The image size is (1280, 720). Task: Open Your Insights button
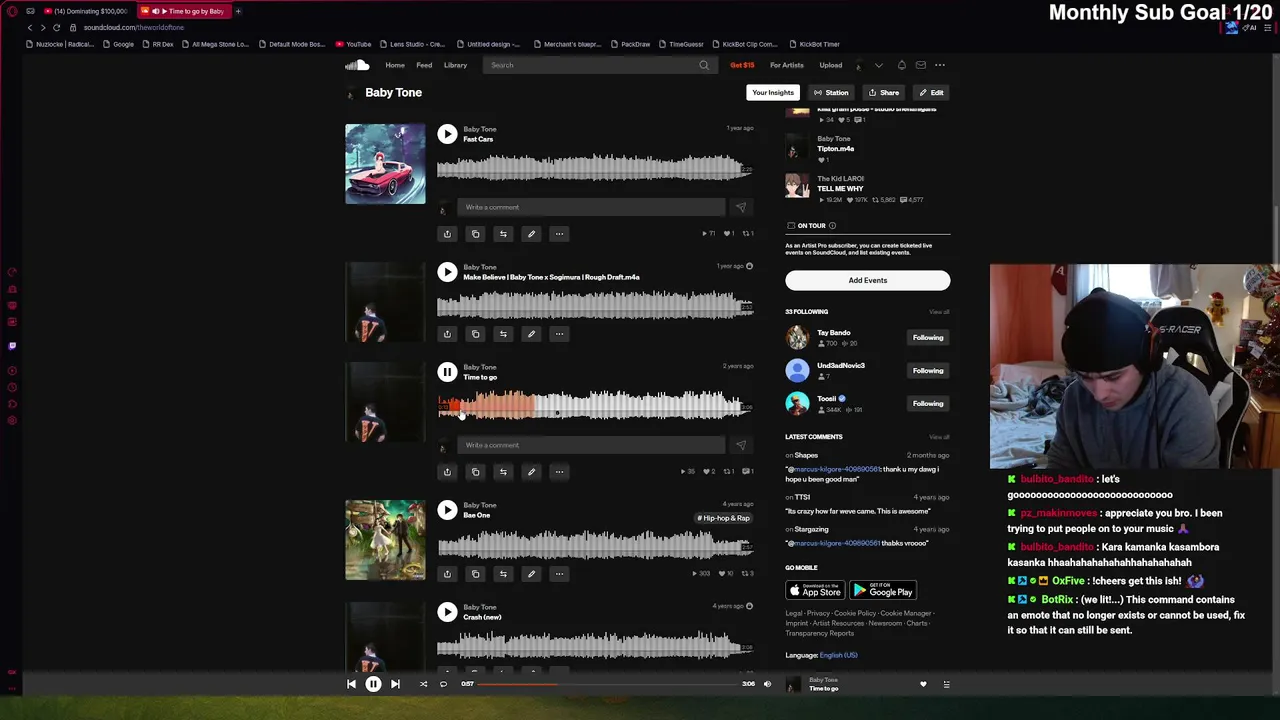click(773, 92)
